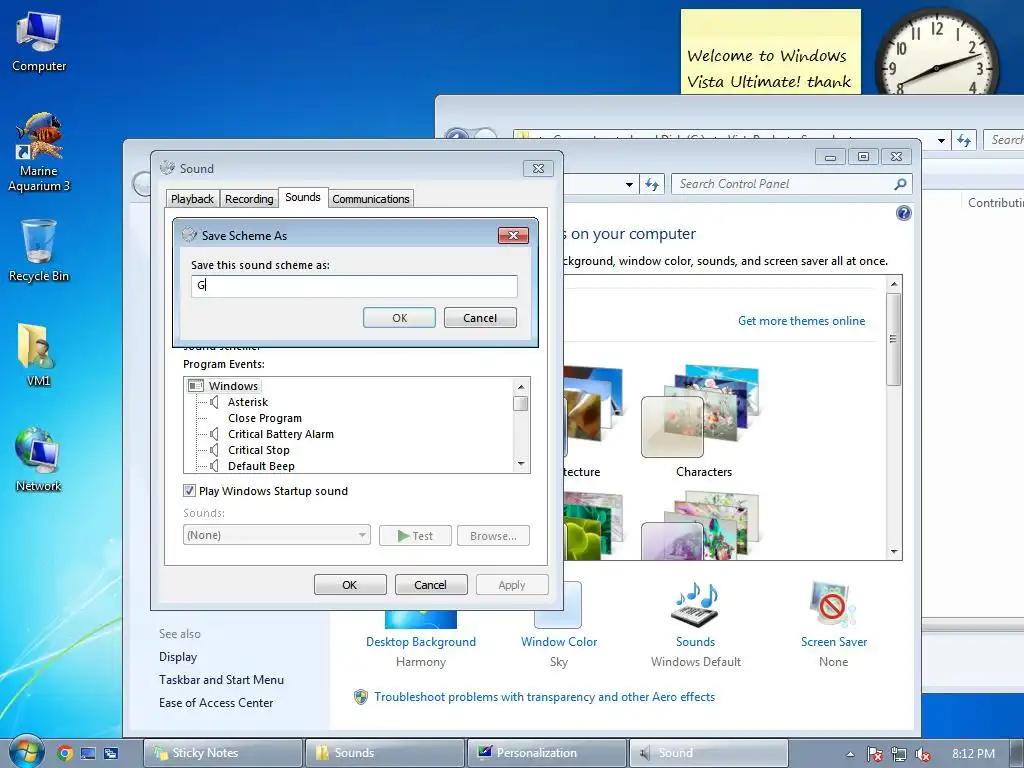Open the Ease of Access Center link

tap(216, 703)
